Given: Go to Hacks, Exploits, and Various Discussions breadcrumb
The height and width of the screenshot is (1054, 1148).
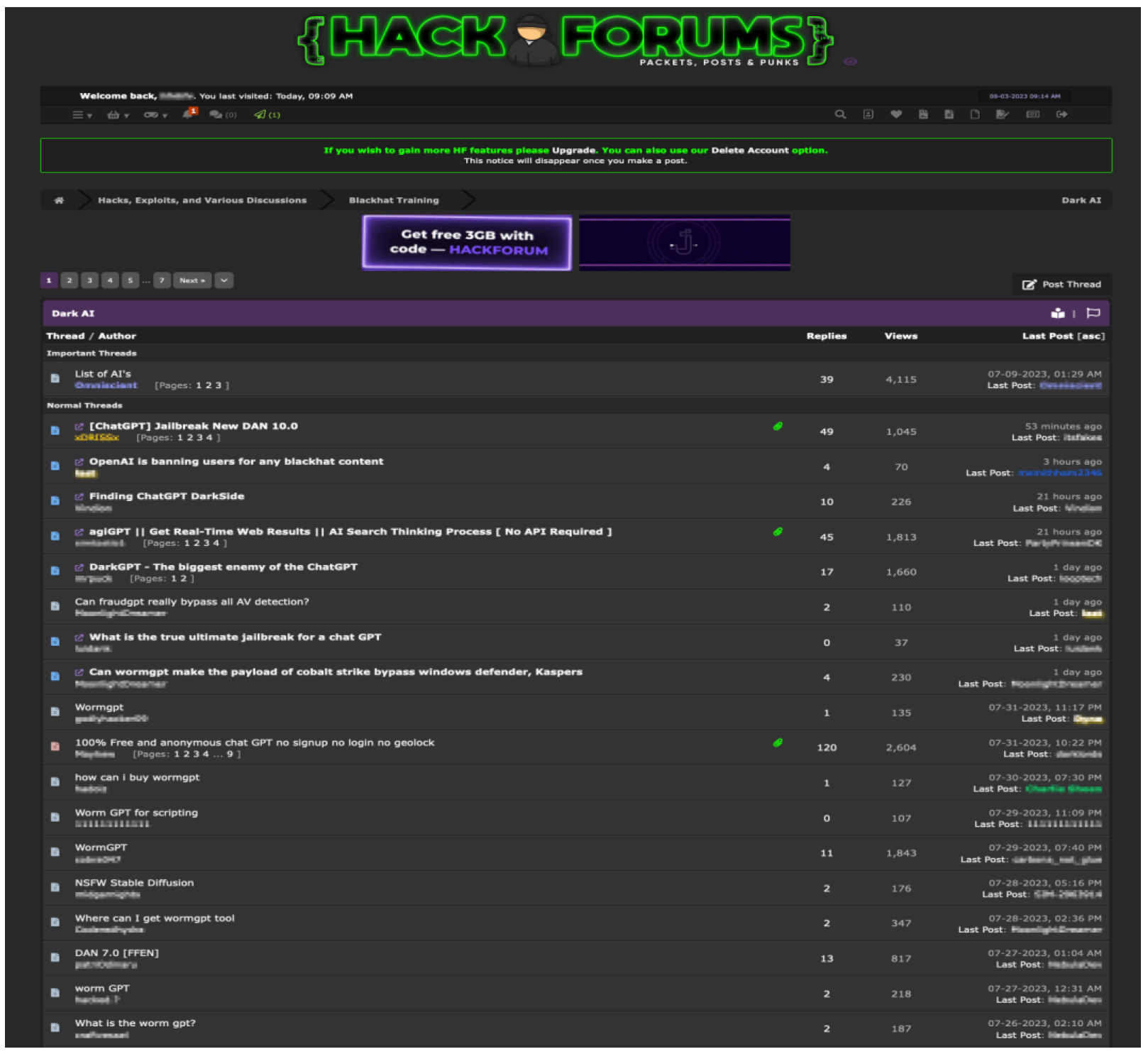Looking at the screenshot, I should (x=202, y=200).
